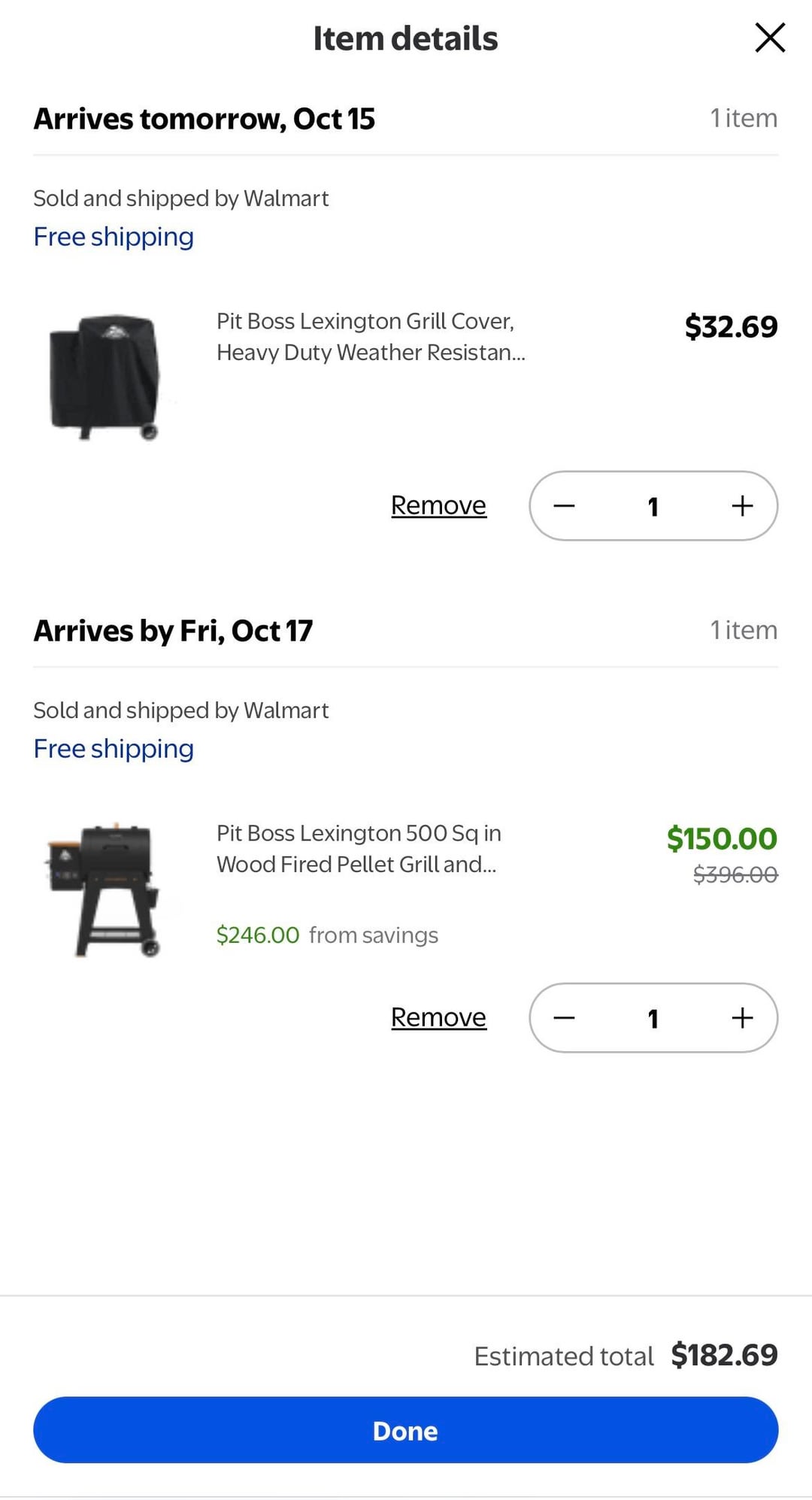Tap the $246.00 from savings text
The width and height of the screenshot is (812, 1500).
pos(327,935)
